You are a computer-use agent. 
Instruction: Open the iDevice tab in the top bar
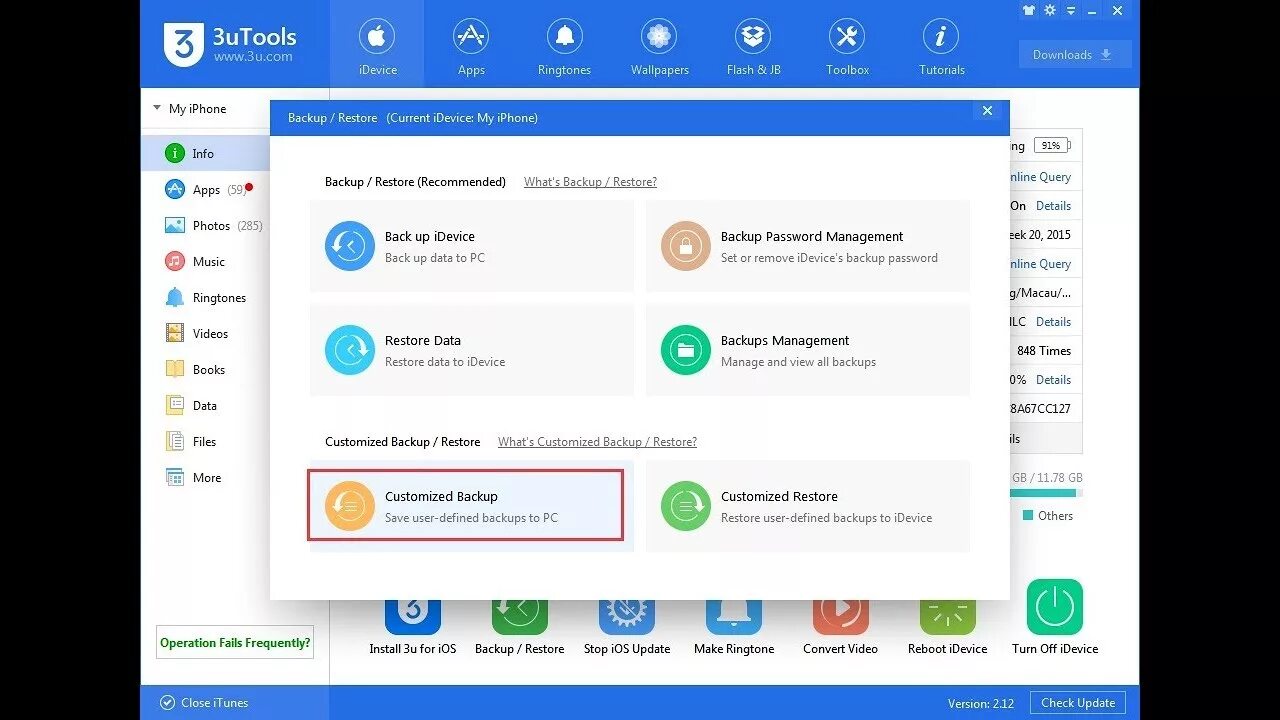coord(377,46)
